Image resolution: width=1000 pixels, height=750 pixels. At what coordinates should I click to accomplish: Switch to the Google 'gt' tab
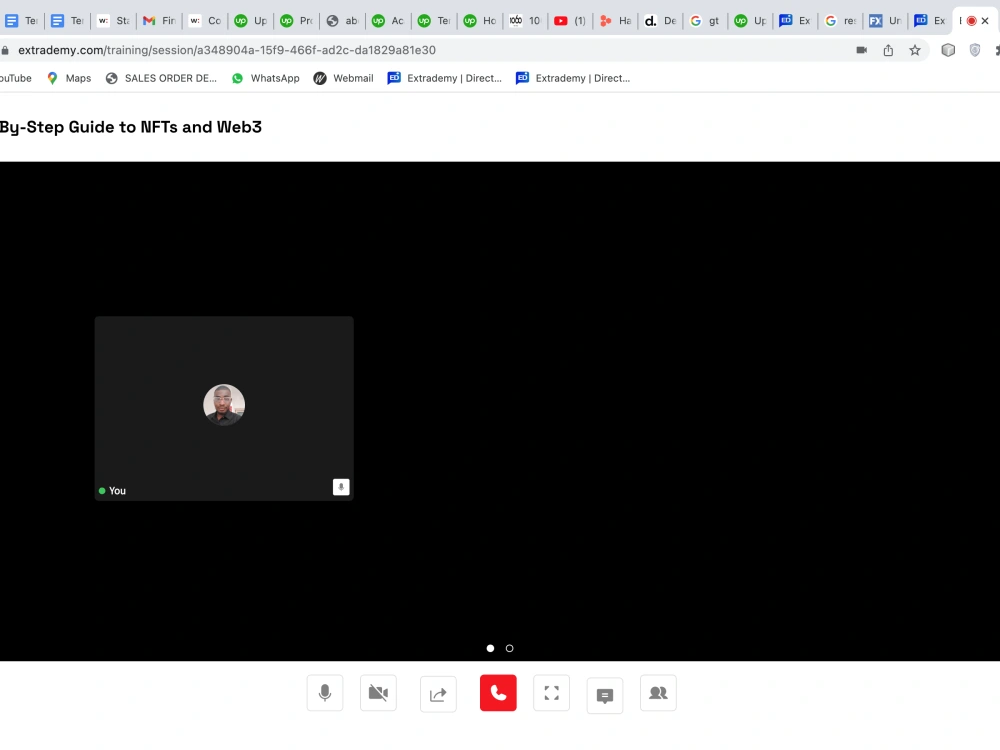click(x=705, y=20)
